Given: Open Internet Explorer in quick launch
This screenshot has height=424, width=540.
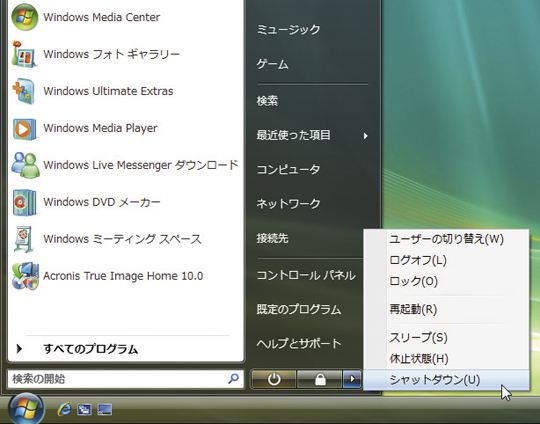Looking at the screenshot, I should tap(64, 409).
